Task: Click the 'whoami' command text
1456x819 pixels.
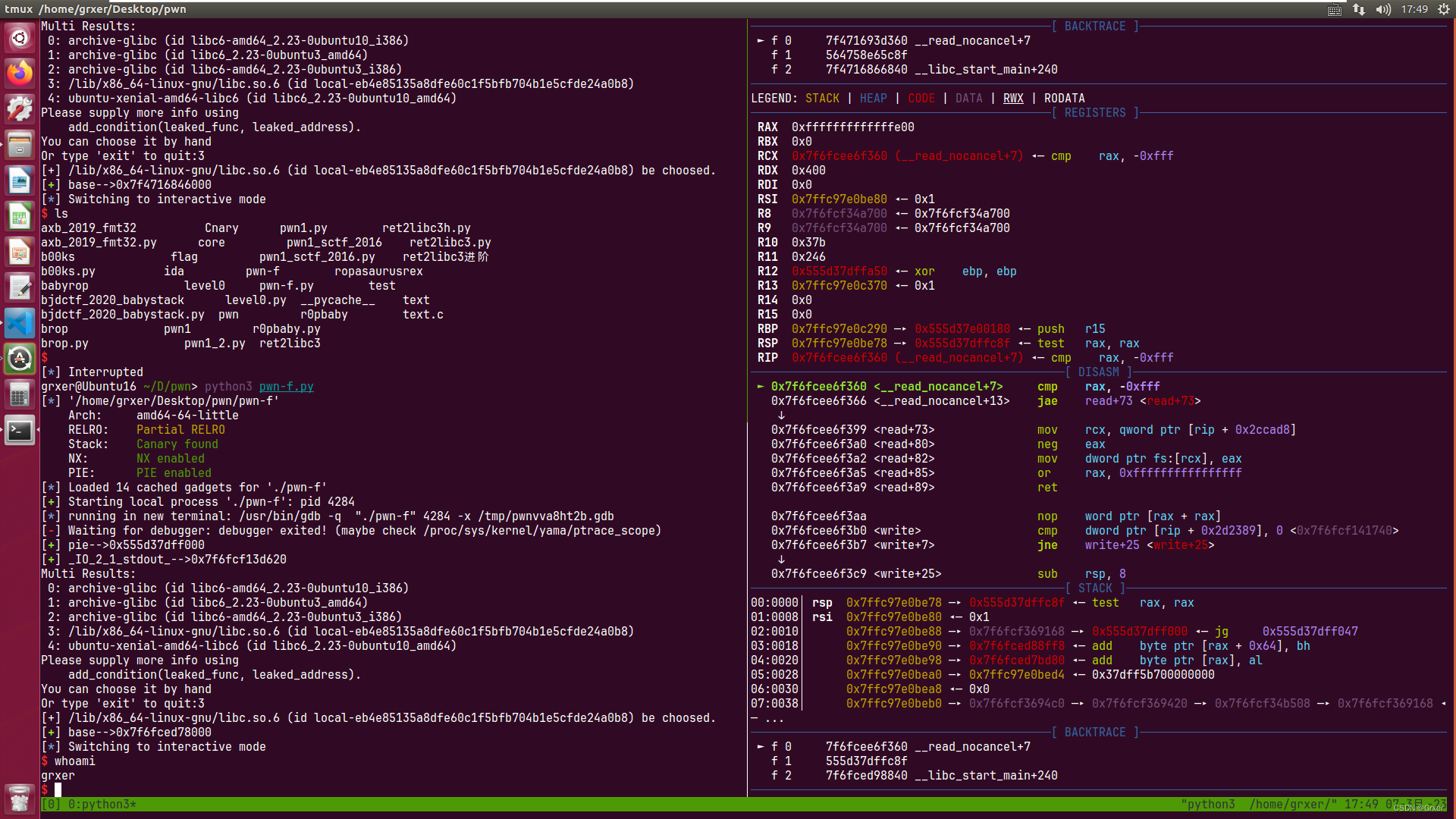Action: pyautogui.click(x=75, y=761)
